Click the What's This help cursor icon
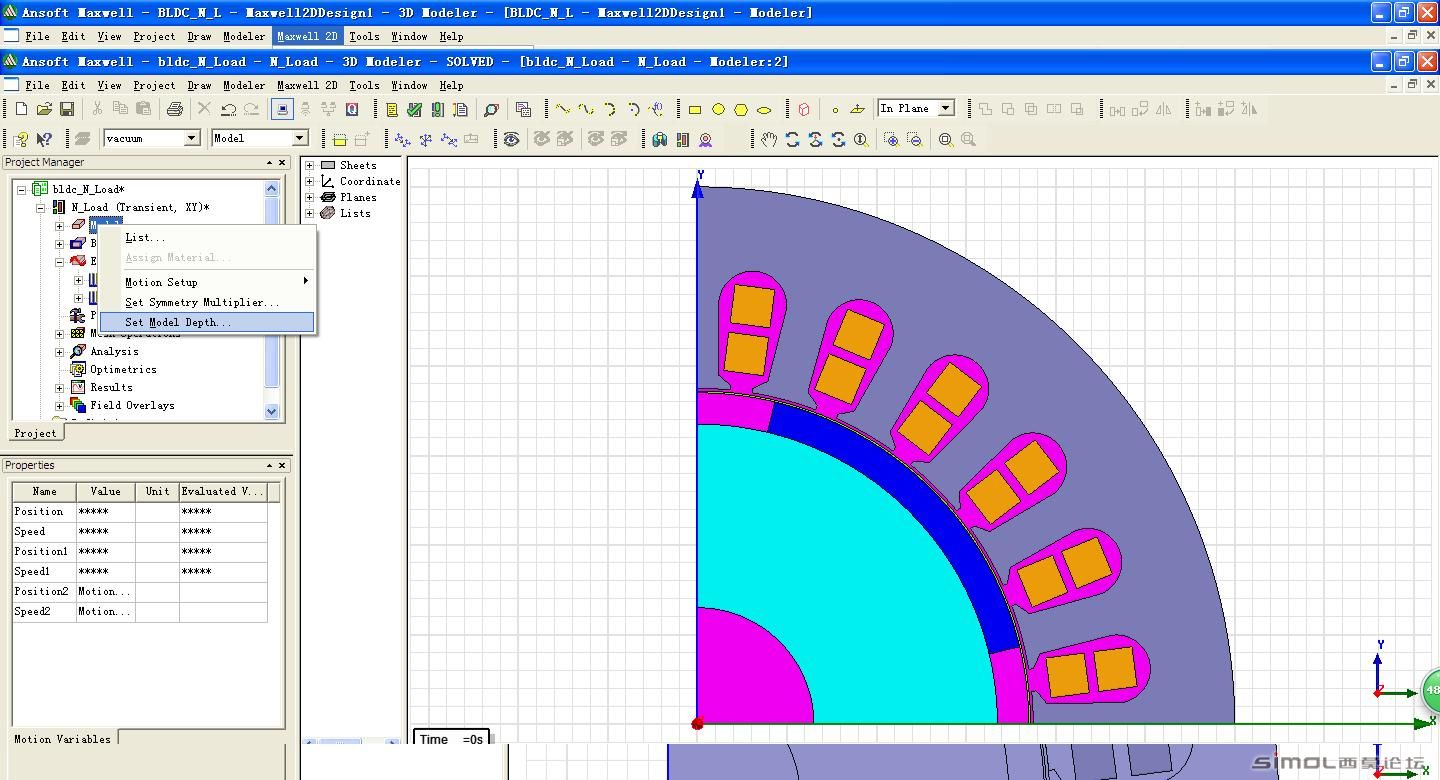The height and width of the screenshot is (780, 1440). click(x=44, y=139)
